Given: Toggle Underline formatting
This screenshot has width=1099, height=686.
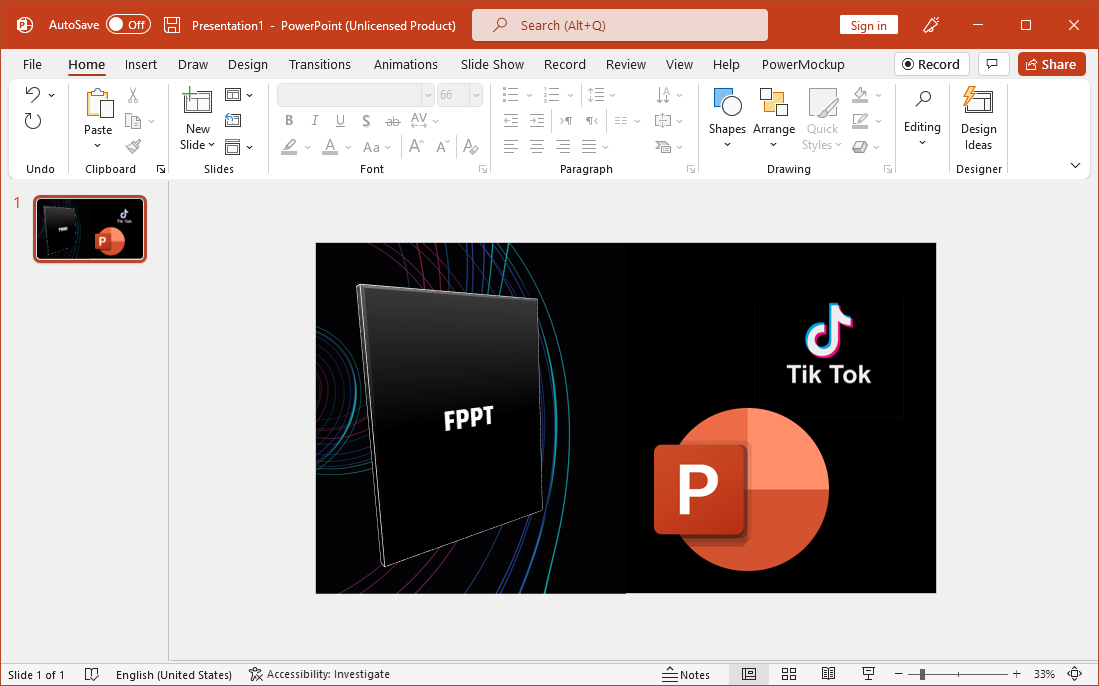Looking at the screenshot, I should tap(340, 121).
